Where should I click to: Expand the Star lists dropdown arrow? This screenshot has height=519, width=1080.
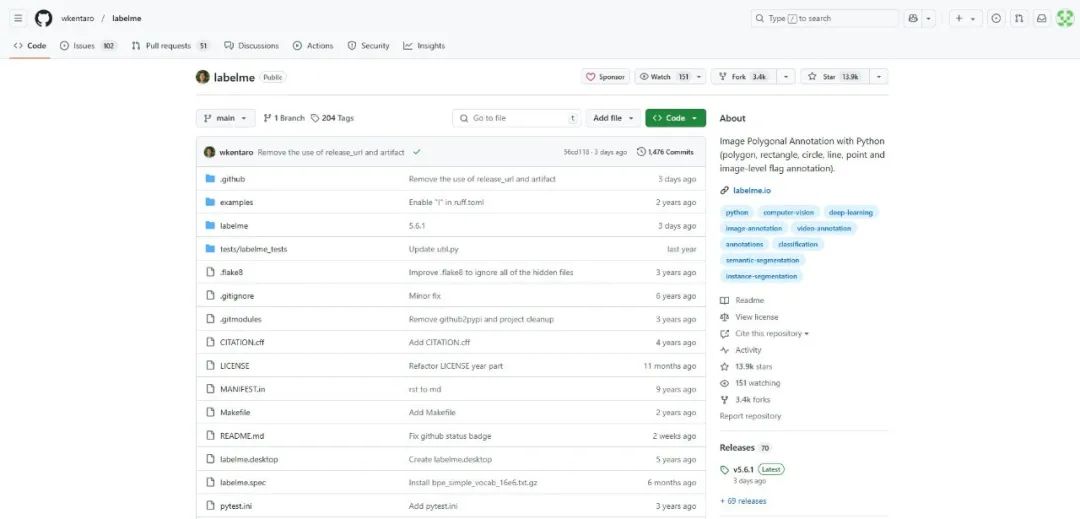pos(878,77)
